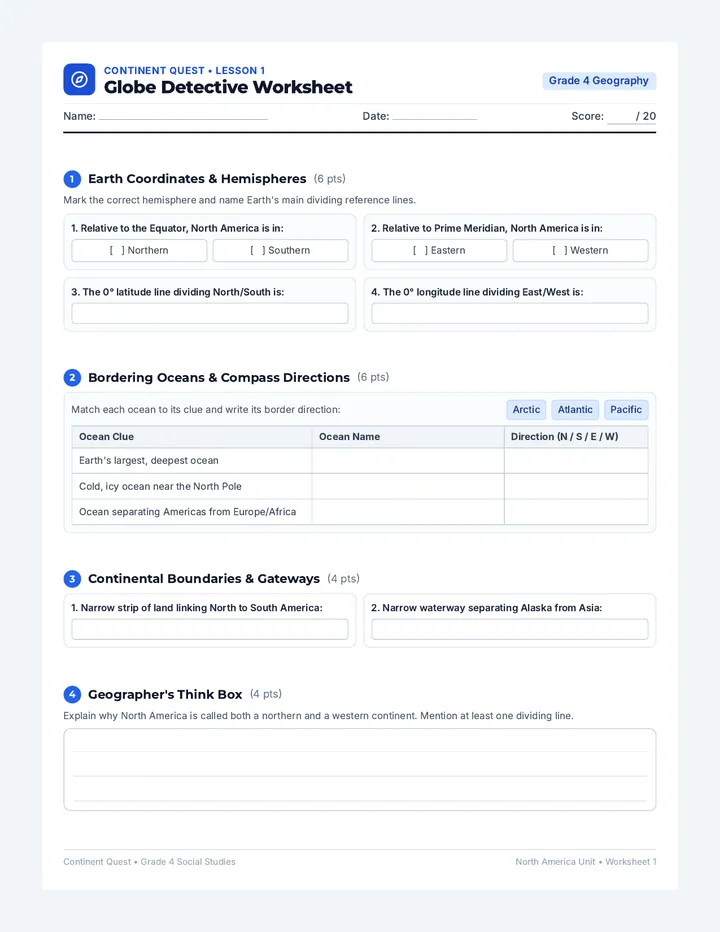The image size is (720, 932).
Task: Check the Northern hemisphere option
Action: point(139,250)
